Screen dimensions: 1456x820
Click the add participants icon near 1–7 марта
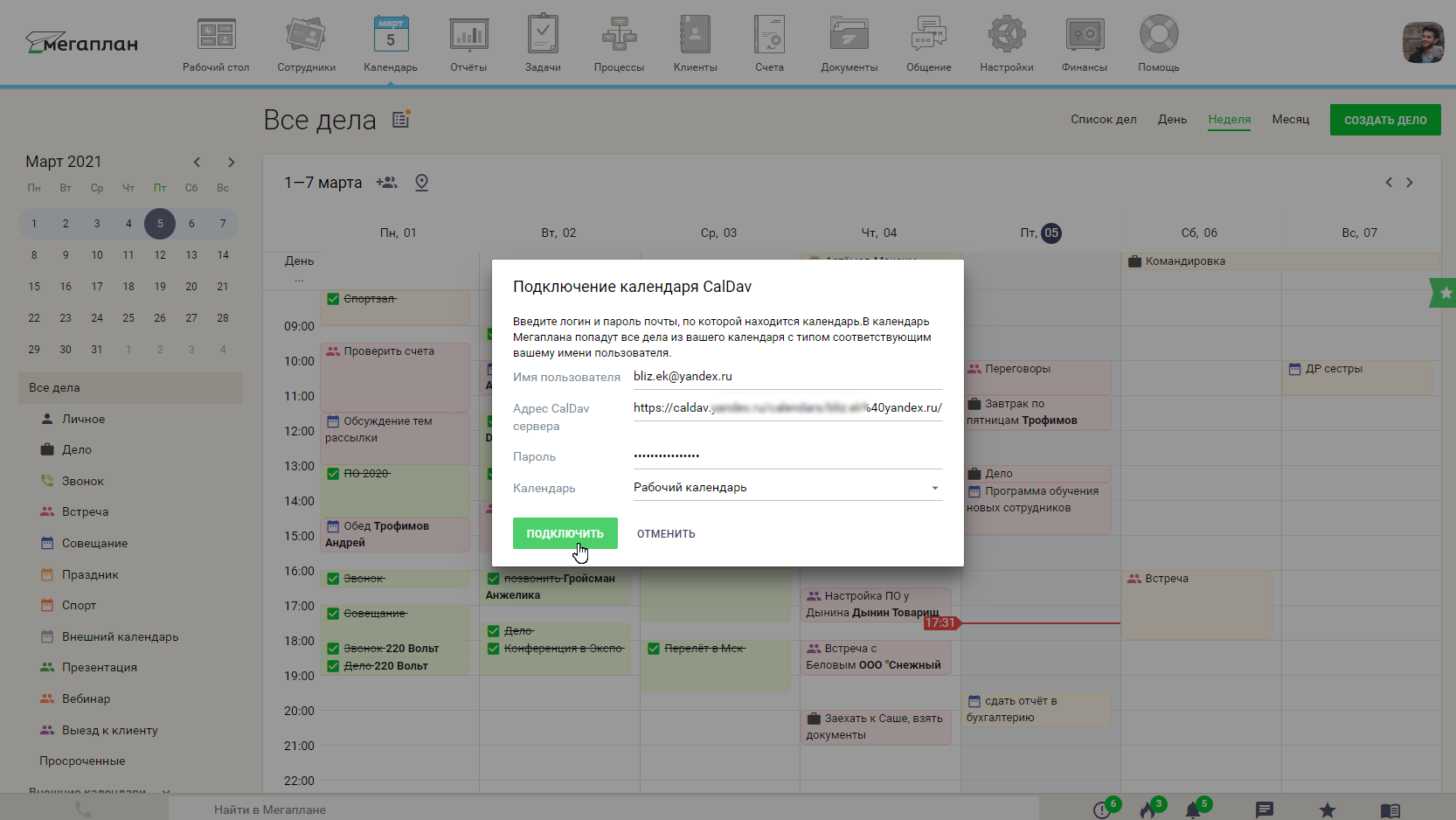386,182
